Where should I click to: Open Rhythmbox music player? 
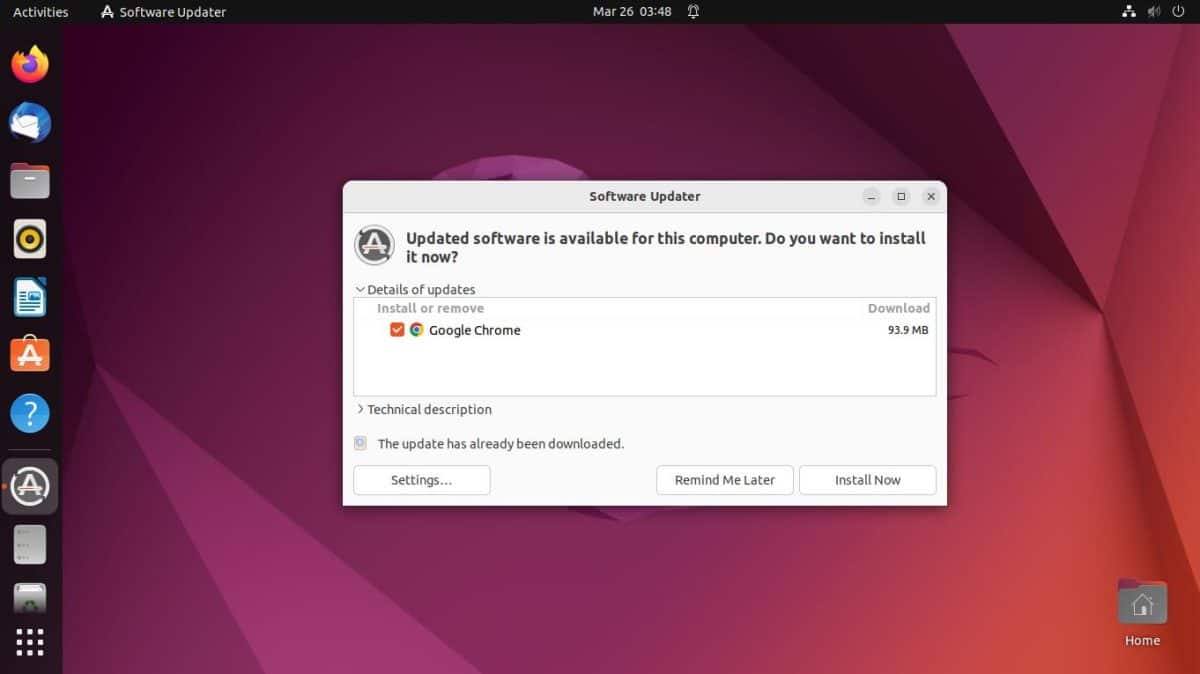[30, 239]
